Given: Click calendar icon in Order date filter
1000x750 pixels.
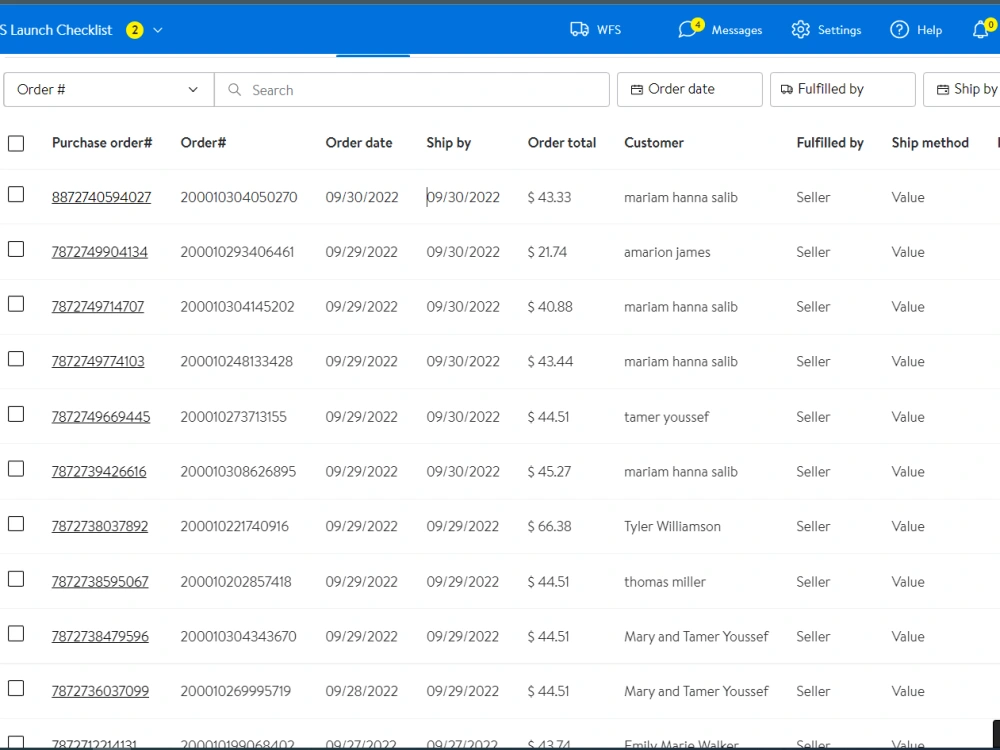Looking at the screenshot, I should pyautogui.click(x=636, y=89).
